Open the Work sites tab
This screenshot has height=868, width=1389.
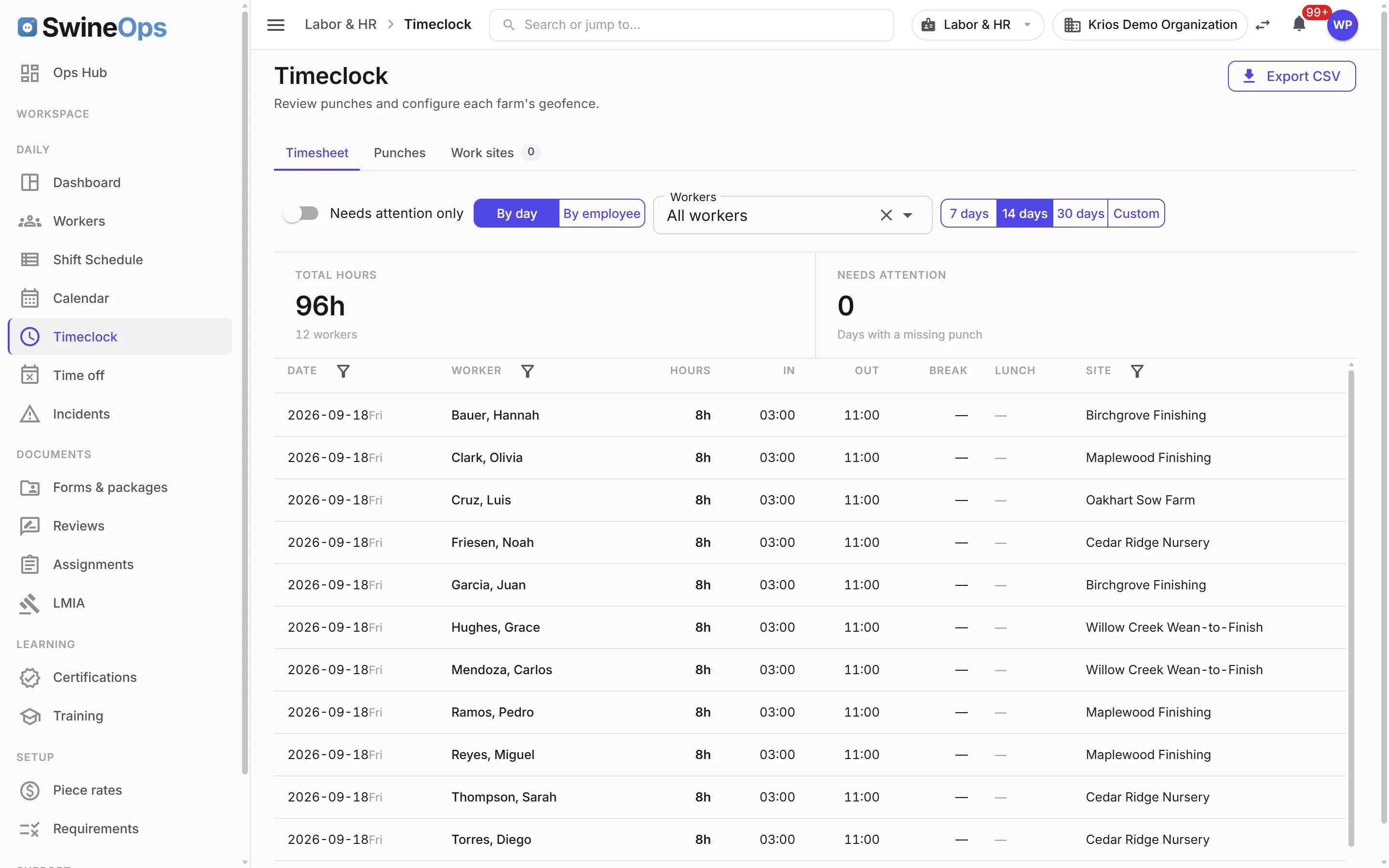[x=495, y=153]
